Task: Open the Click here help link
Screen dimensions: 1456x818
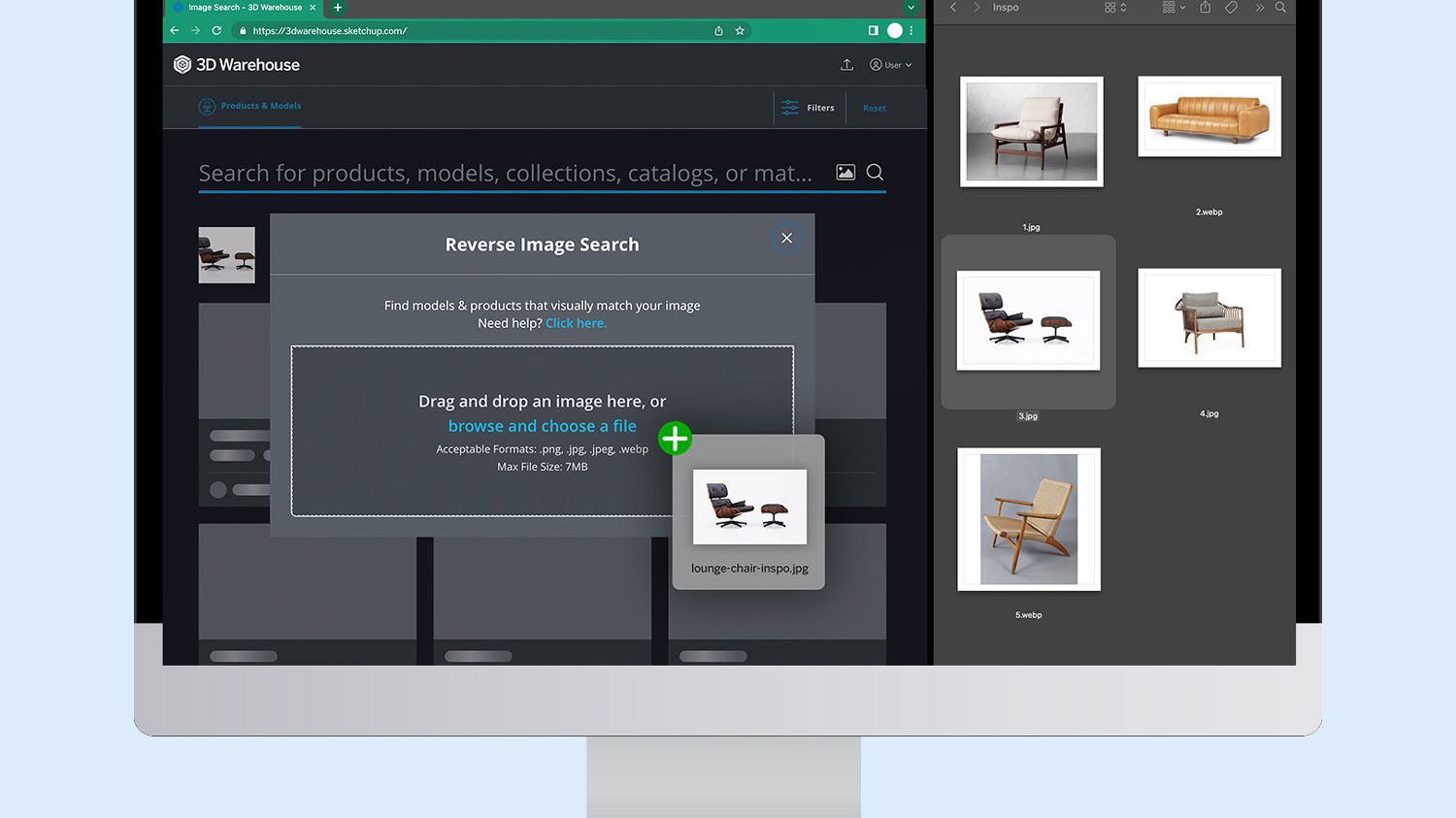Action: tap(576, 323)
